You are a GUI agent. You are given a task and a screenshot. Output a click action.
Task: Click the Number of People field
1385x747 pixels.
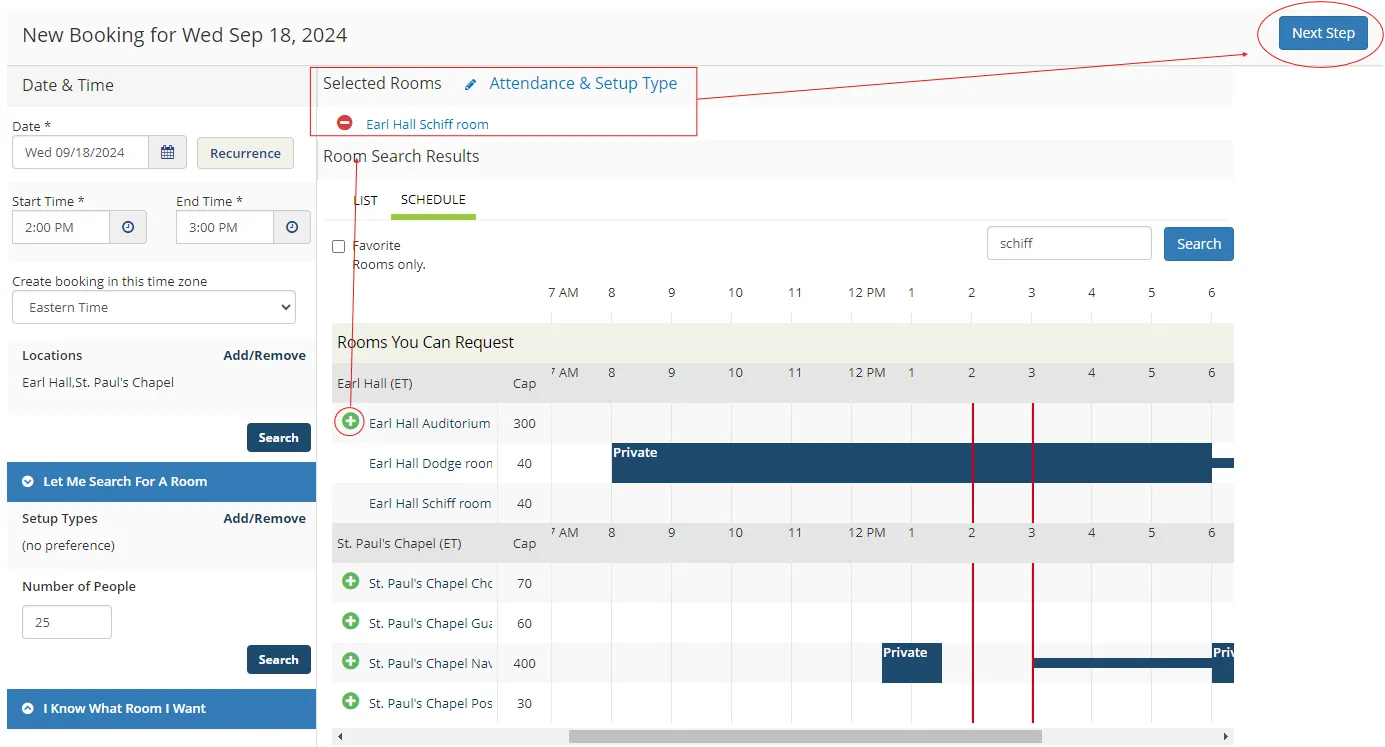coord(67,622)
